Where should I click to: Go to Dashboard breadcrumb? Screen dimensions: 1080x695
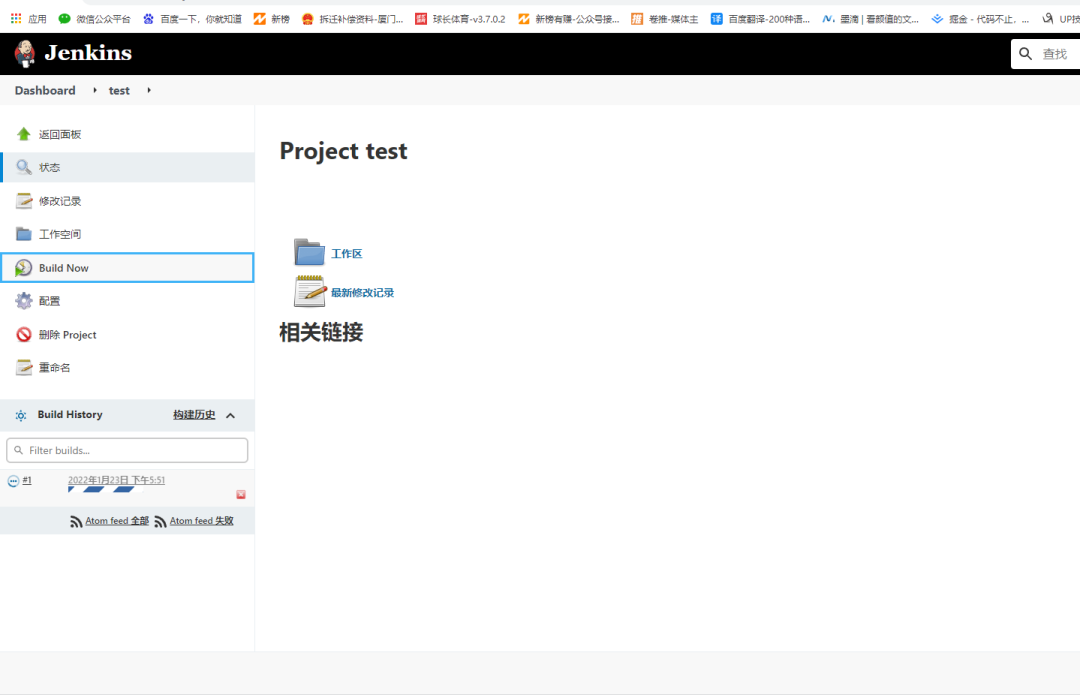[x=45, y=90]
